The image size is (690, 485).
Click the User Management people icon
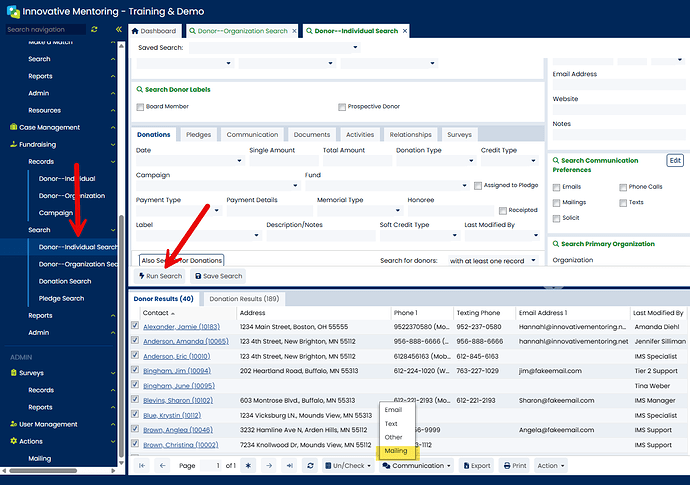13,424
